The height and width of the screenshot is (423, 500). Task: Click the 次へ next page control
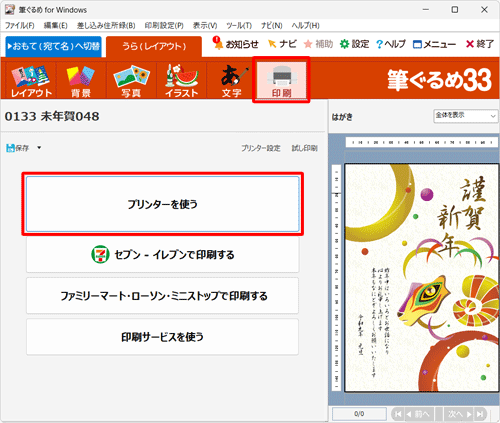click(459, 414)
